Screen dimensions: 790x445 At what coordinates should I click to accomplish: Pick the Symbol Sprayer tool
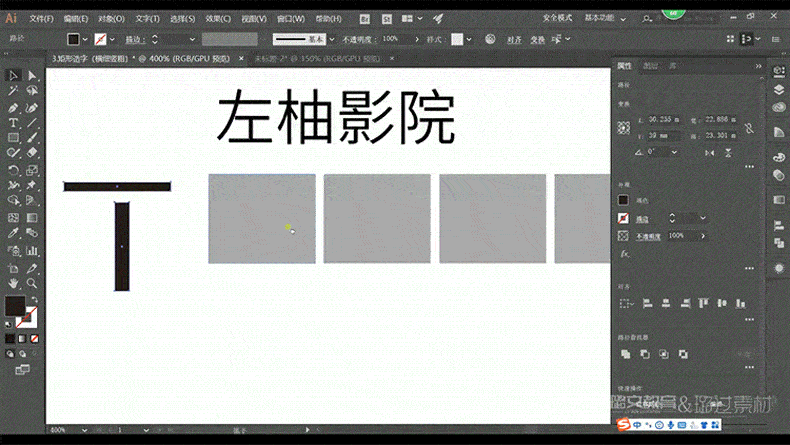point(13,250)
